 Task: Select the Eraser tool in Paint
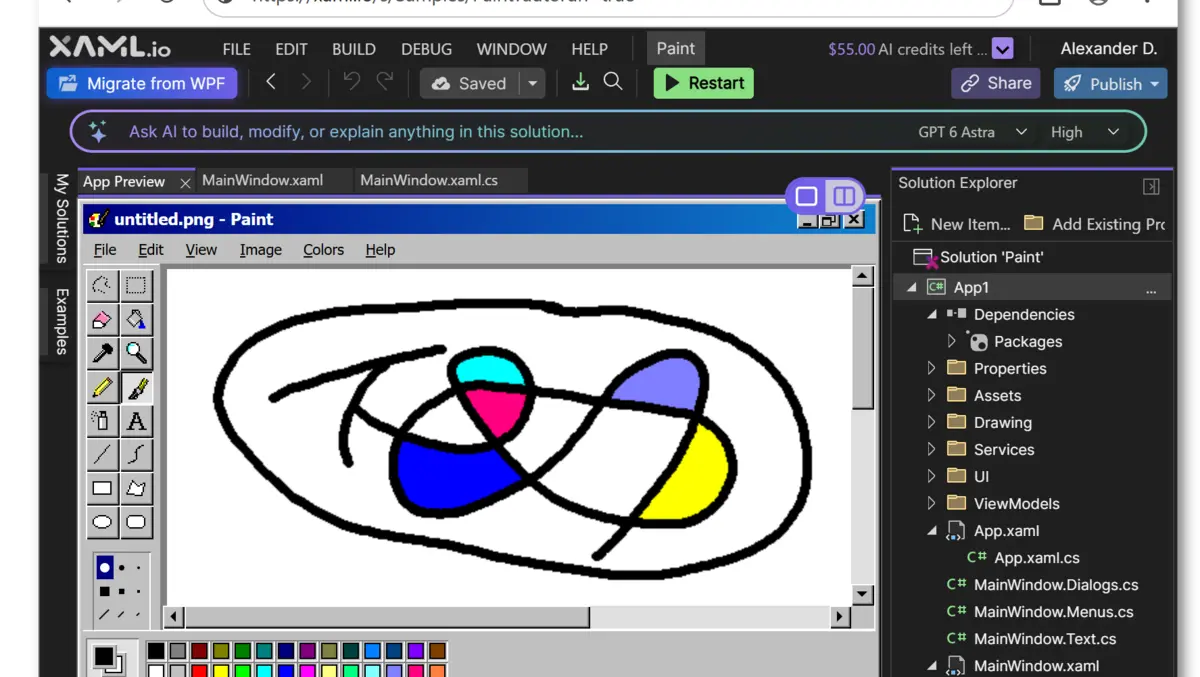[102, 320]
